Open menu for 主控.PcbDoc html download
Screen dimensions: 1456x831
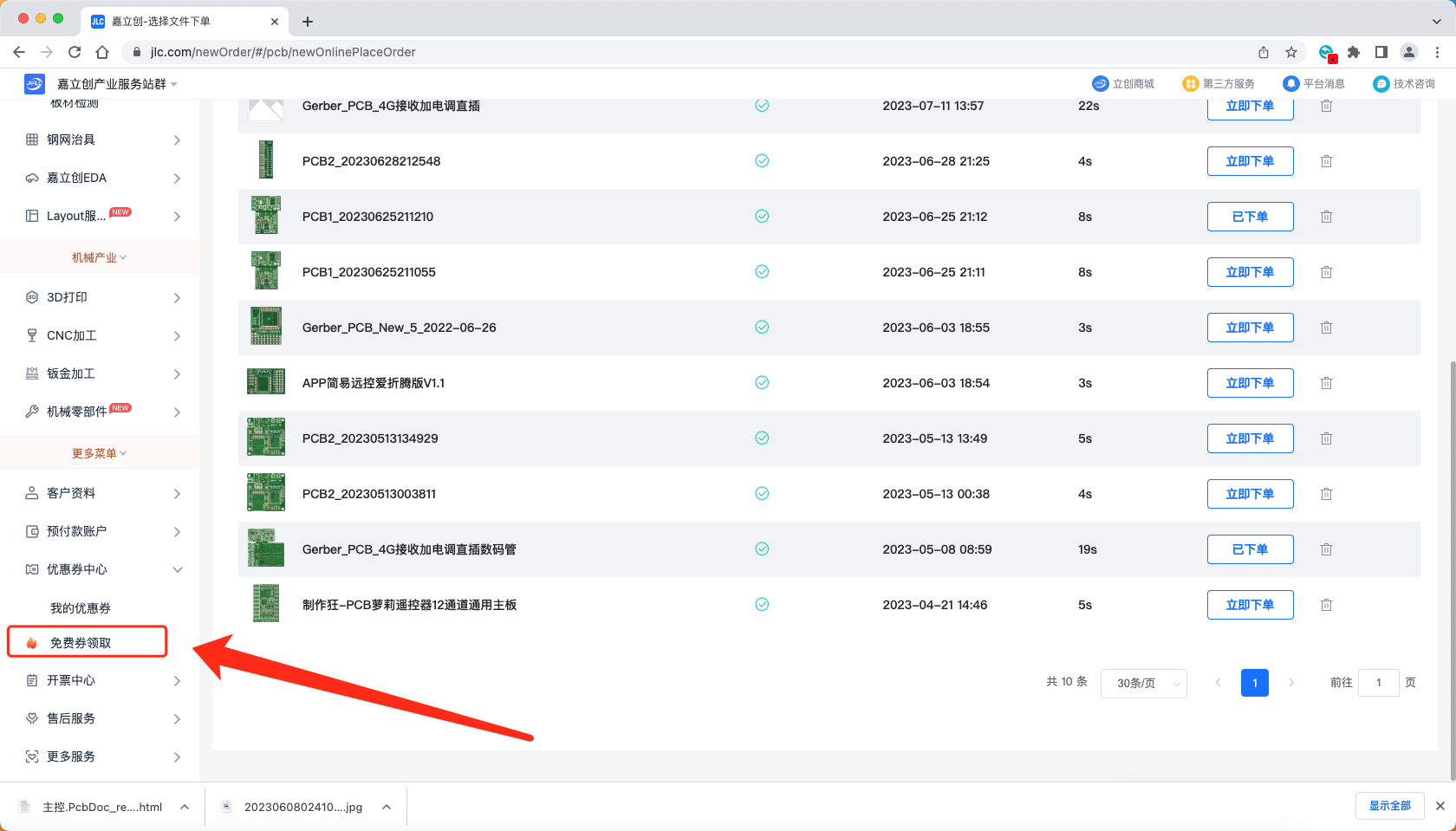click(185, 807)
